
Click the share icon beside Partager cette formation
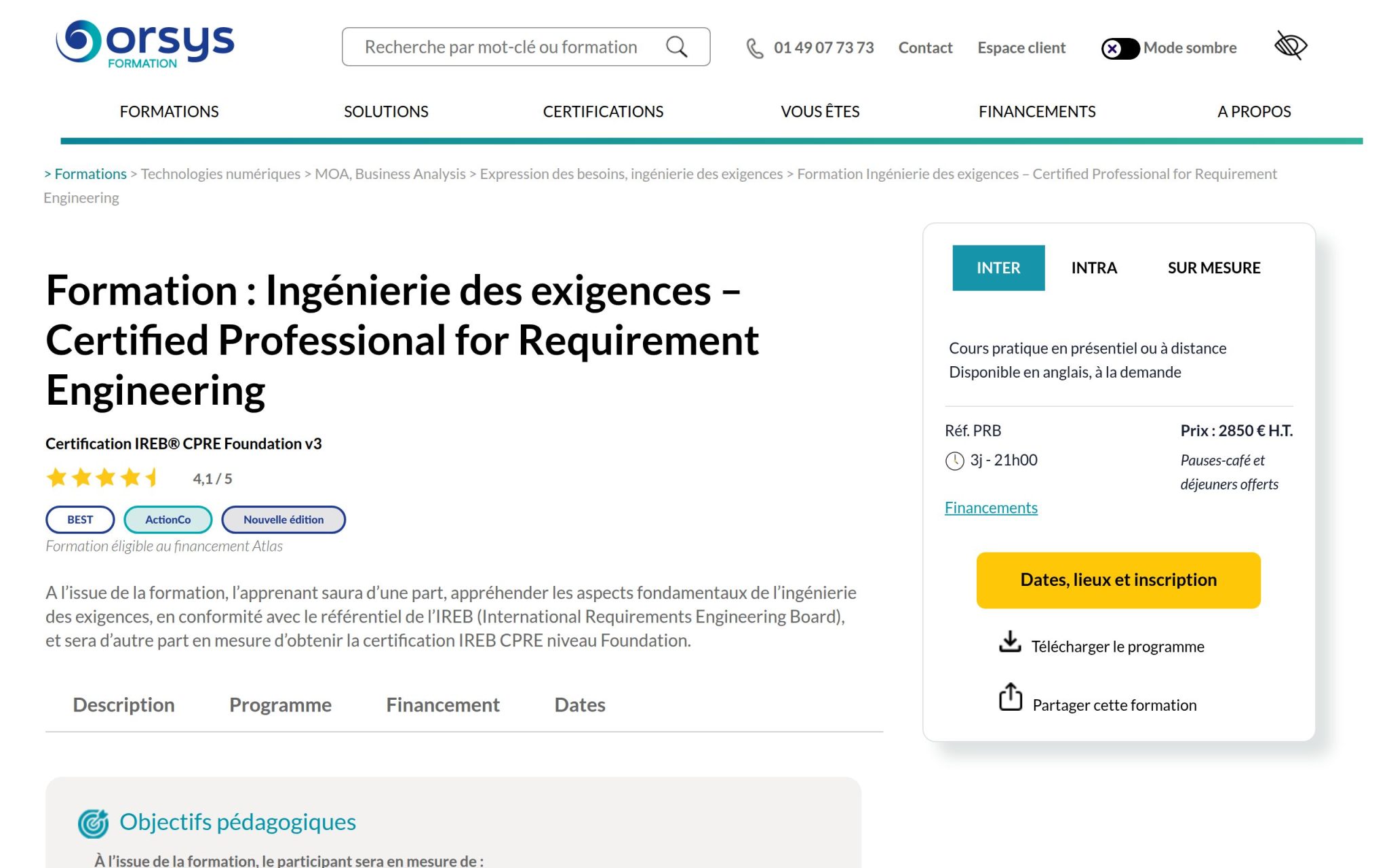pyautogui.click(x=1010, y=696)
